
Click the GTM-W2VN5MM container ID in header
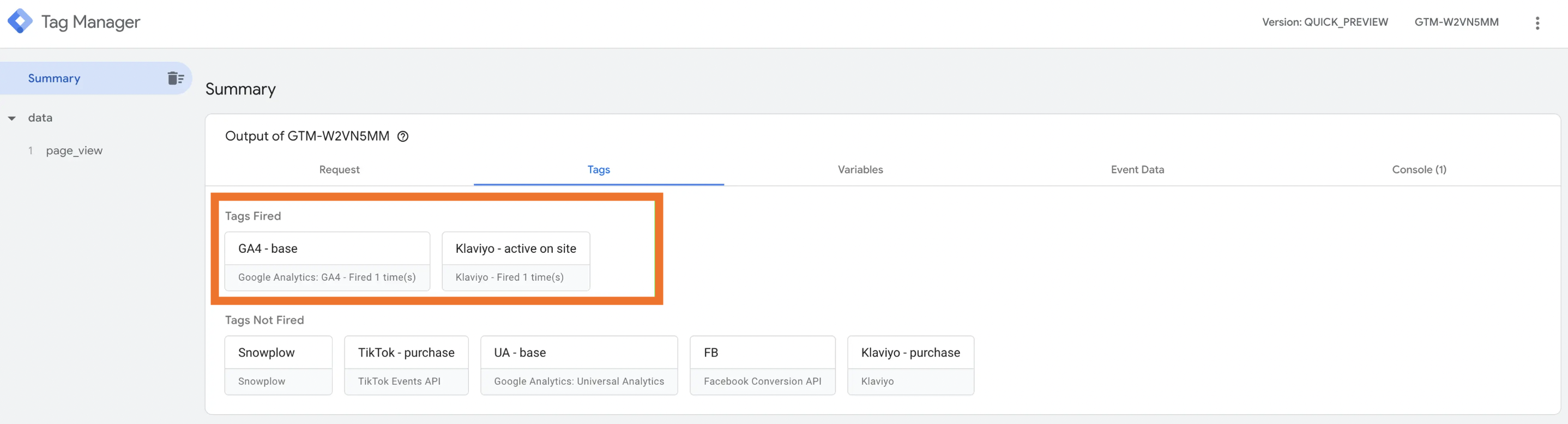tap(1456, 22)
